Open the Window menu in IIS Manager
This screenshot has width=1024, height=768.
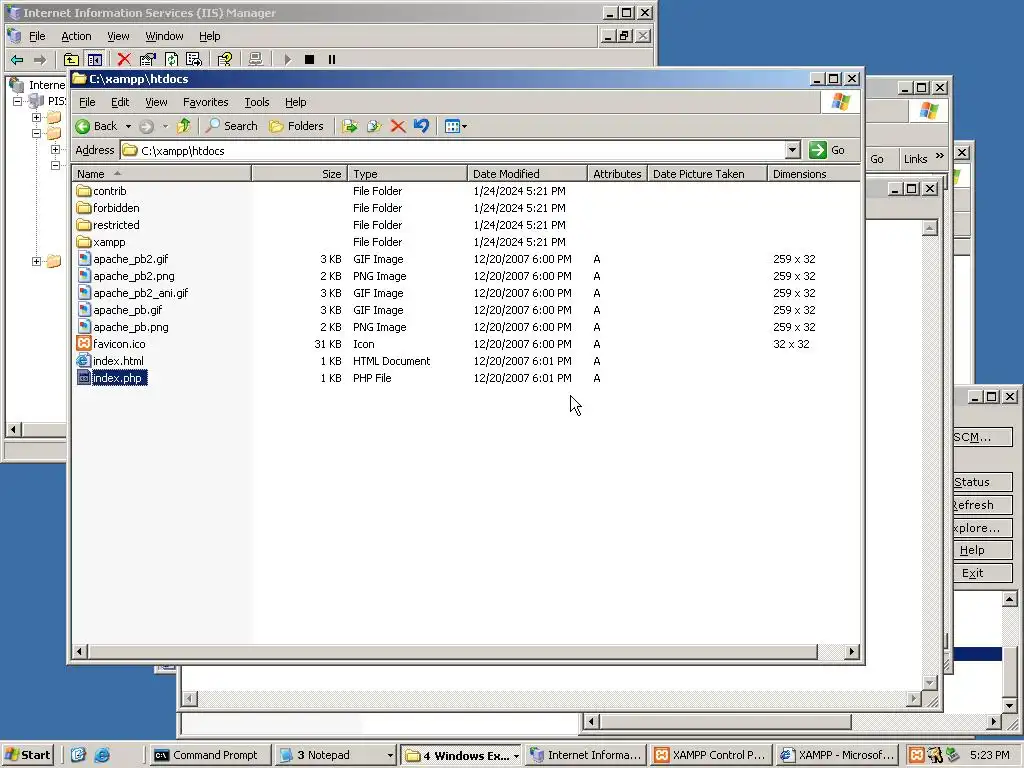point(164,36)
